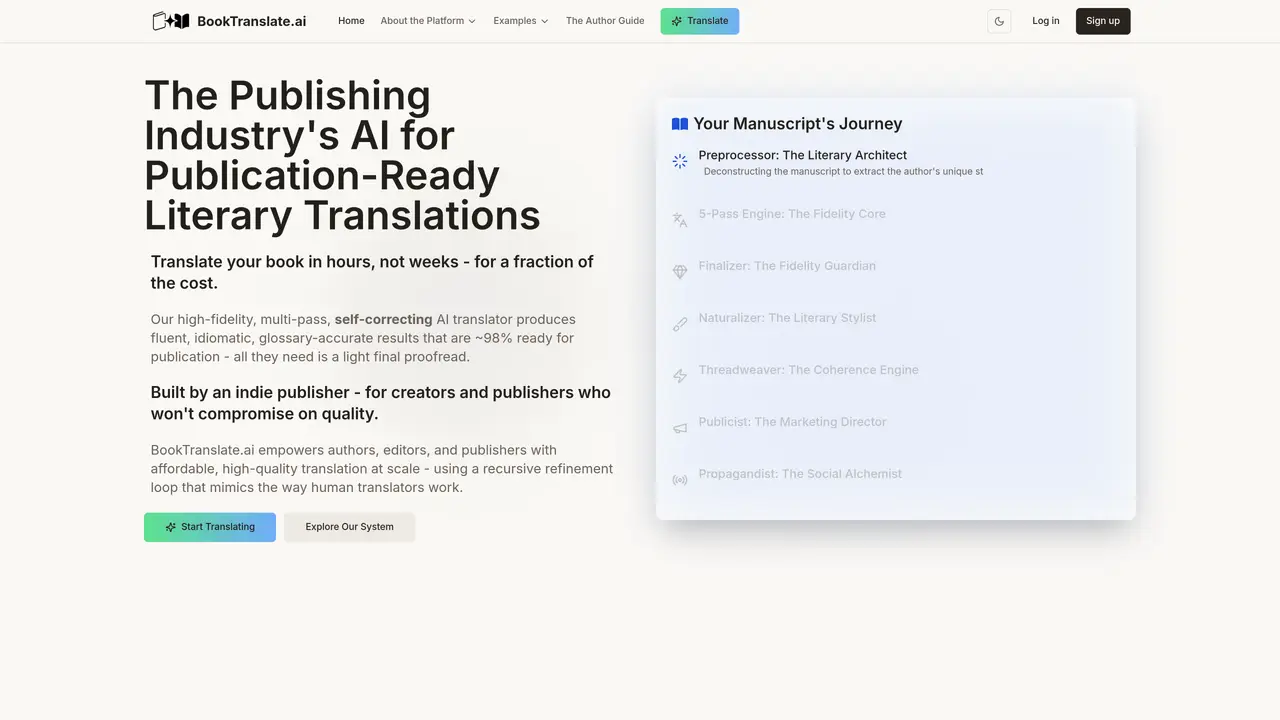Click the bold self-correcting text

pos(384,320)
